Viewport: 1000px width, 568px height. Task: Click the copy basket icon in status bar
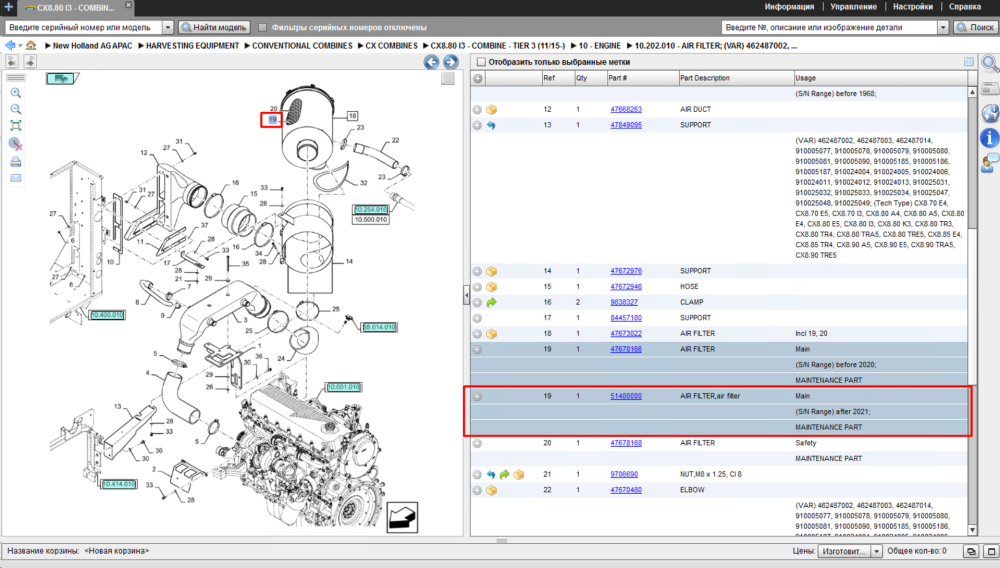point(971,551)
